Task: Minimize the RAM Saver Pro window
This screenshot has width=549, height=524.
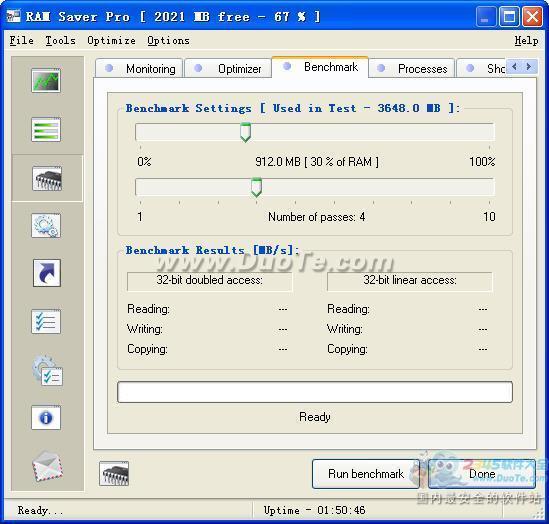Action: 486,16
